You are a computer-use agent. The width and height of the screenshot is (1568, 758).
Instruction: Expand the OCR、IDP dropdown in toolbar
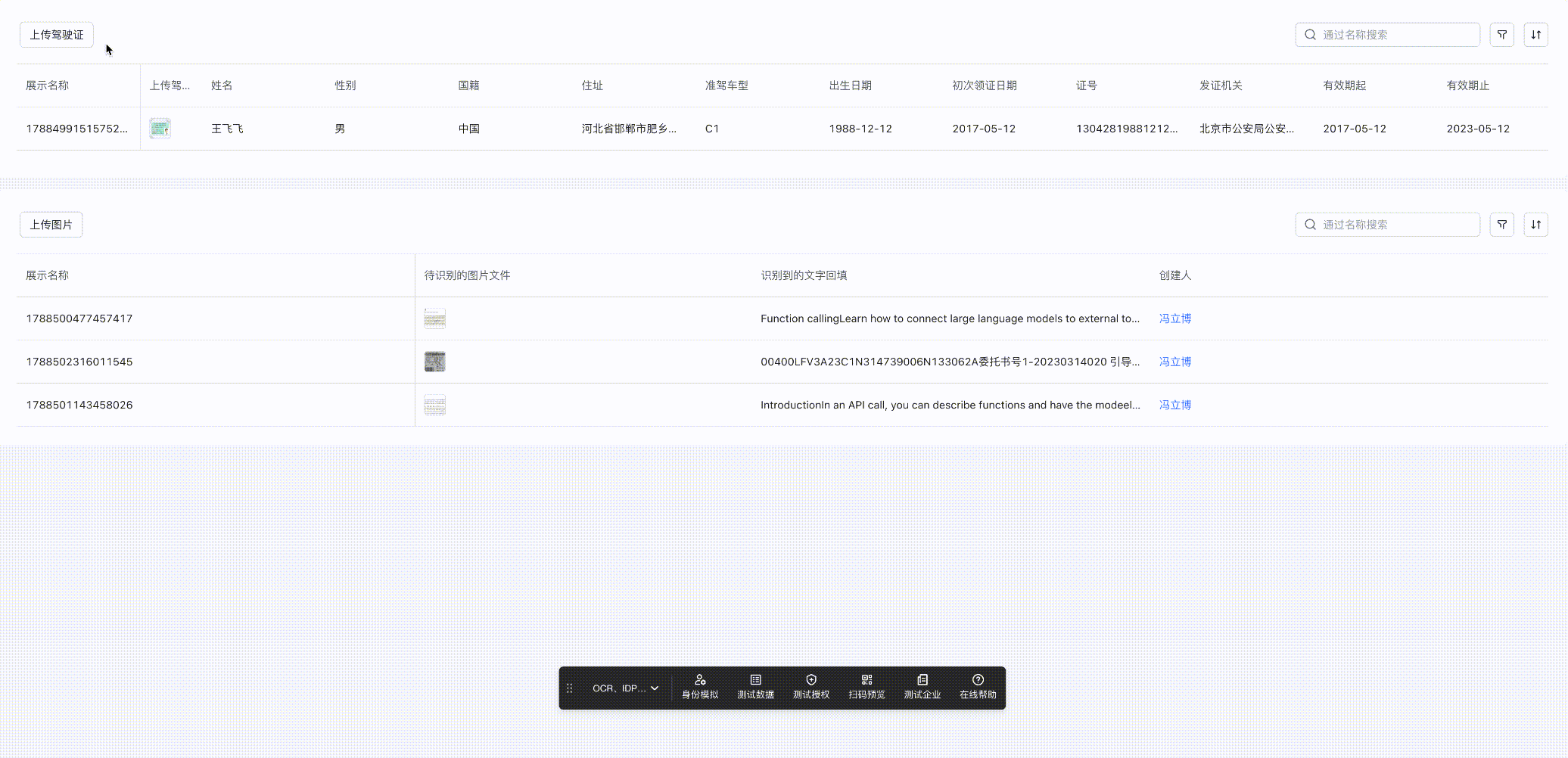(625, 688)
